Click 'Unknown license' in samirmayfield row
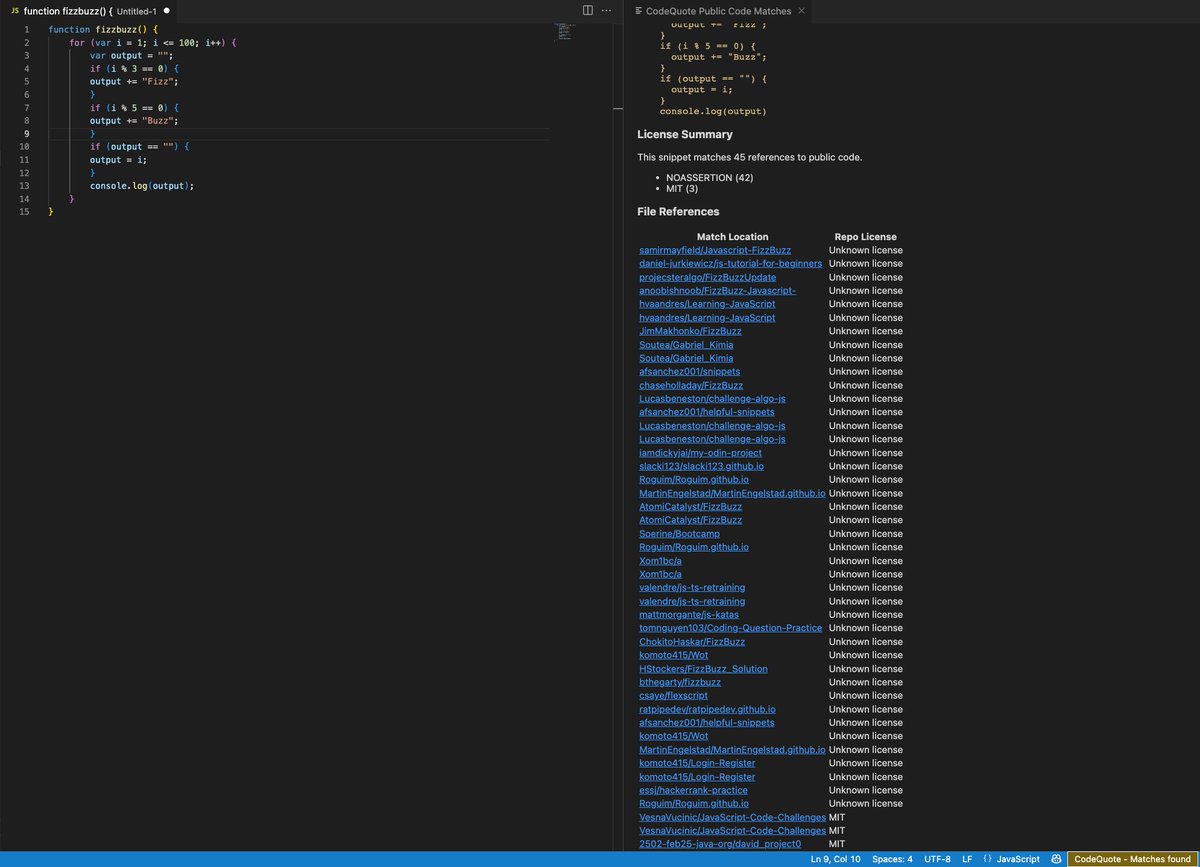 (x=866, y=250)
